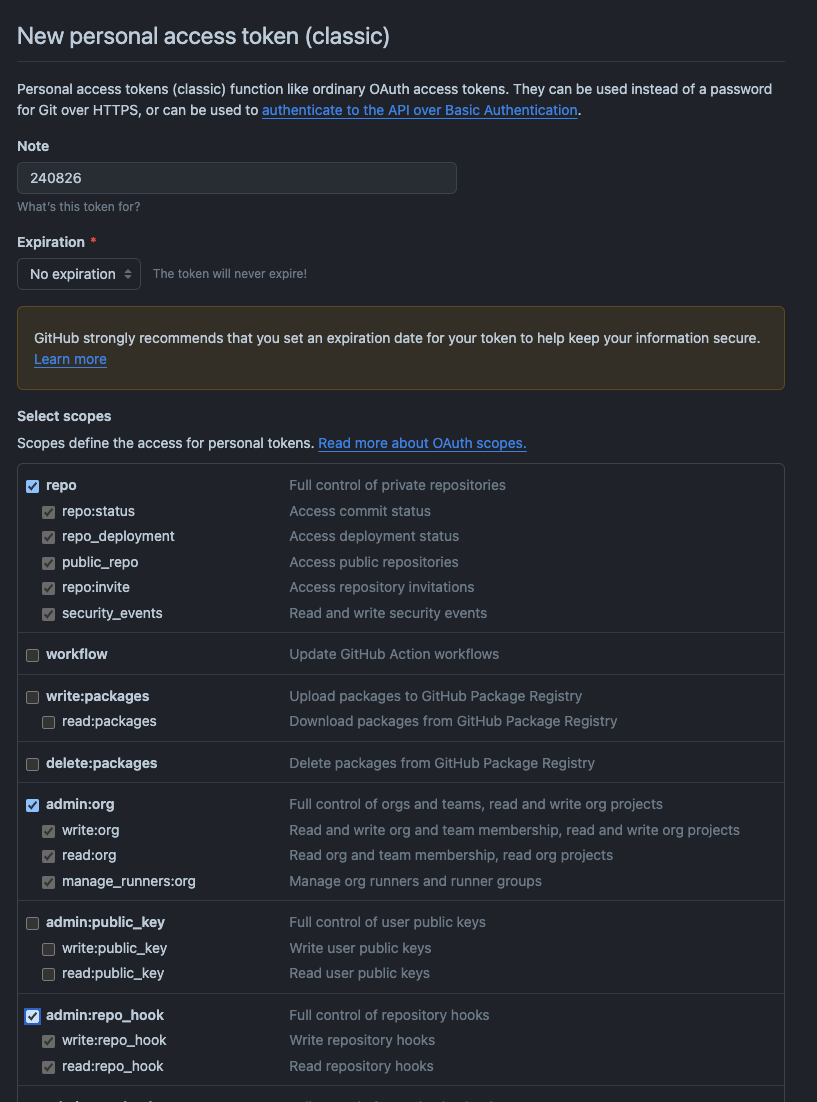Uncheck the repo scope checkbox
817x1102 pixels.
click(32, 486)
